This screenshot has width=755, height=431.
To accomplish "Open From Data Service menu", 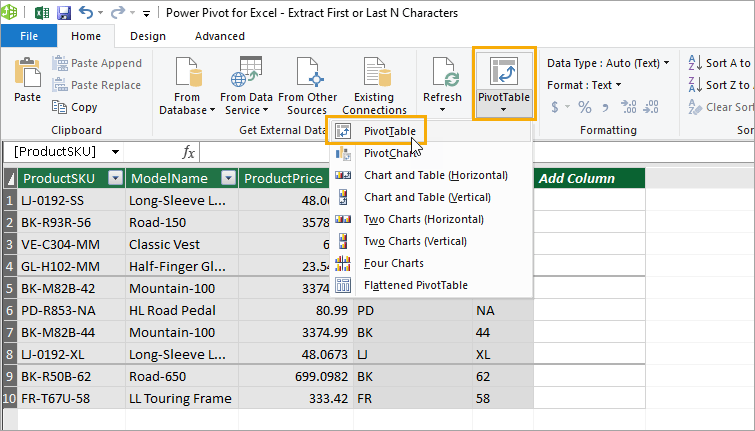I will point(246,86).
